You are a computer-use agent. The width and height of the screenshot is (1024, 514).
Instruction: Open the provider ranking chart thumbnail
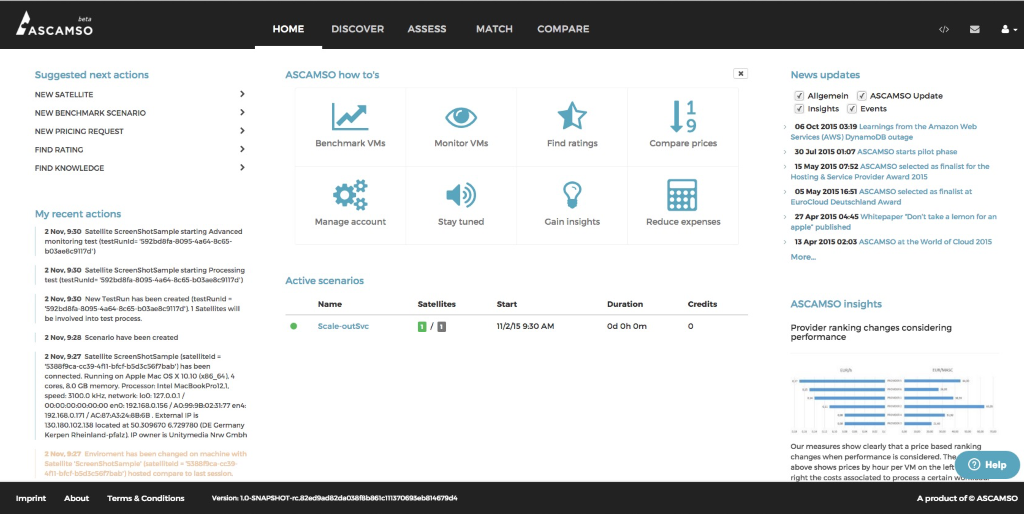point(893,399)
